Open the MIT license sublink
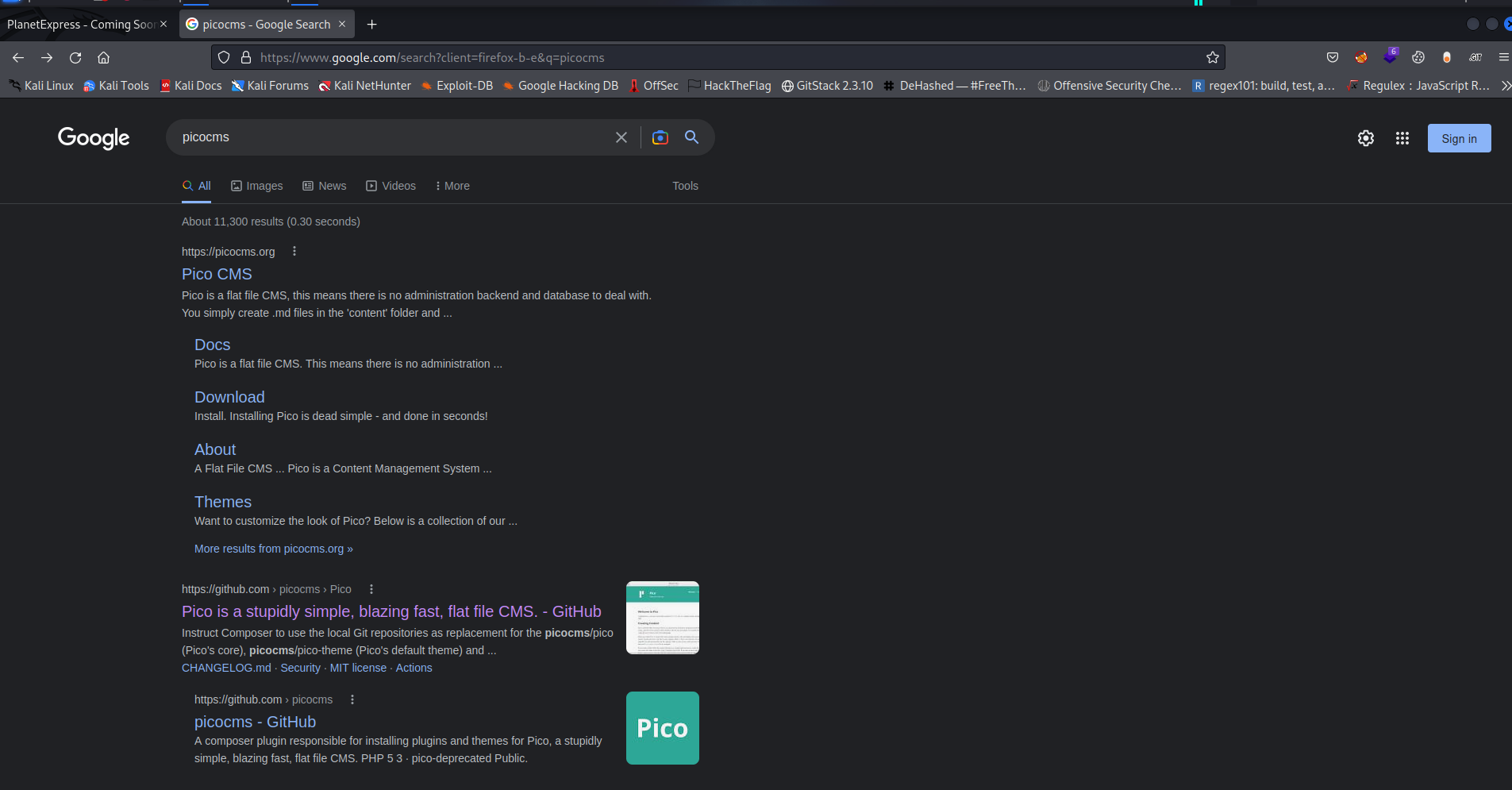This screenshot has height=790, width=1512. tap(358, 668)
